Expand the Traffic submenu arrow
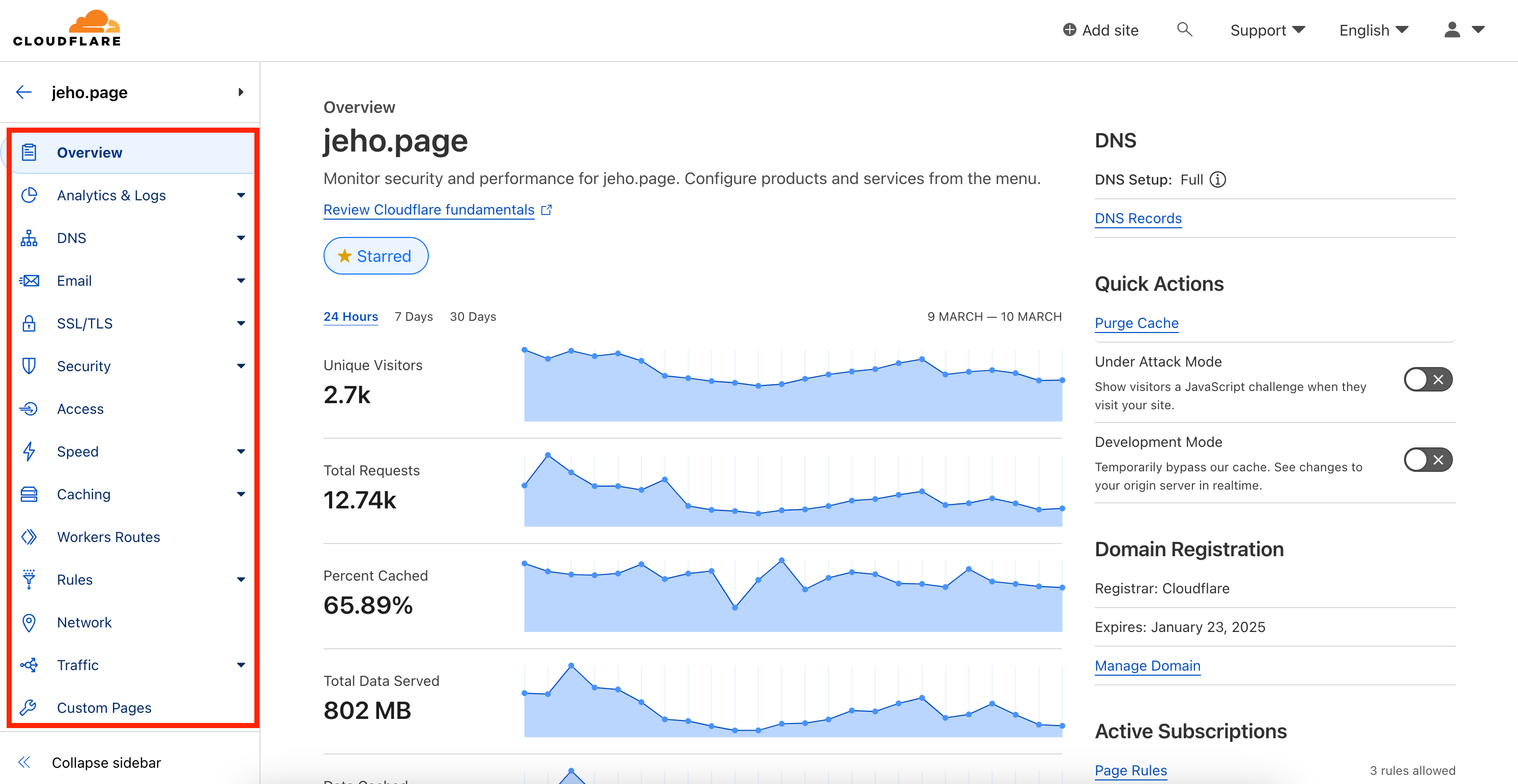The width and height of the screenshot is (1518, 784). pyautogui.click(x=241, y=665)
